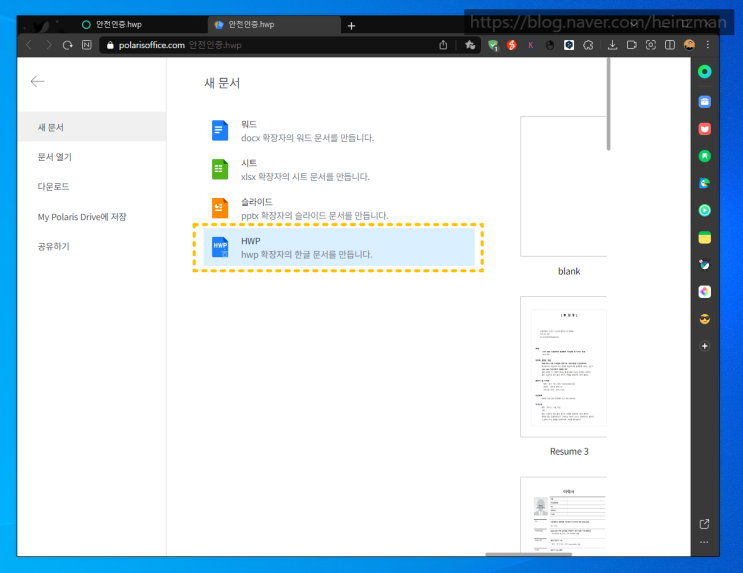Create a new HWP 한글 document
This screenshot has width=743, height=573.
(339, 247)
